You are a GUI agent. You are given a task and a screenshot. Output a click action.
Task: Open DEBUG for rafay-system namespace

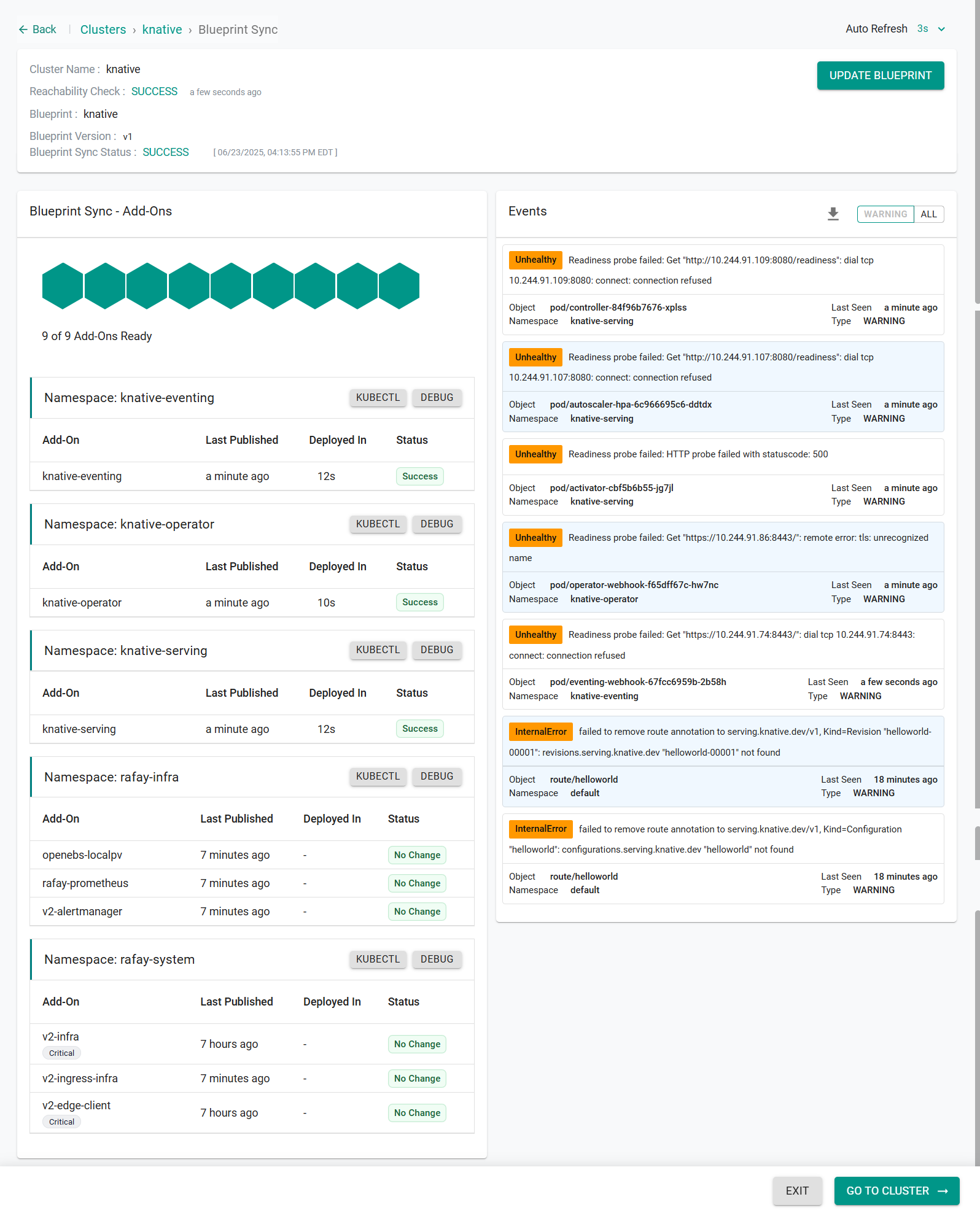[x=437, y=959]
